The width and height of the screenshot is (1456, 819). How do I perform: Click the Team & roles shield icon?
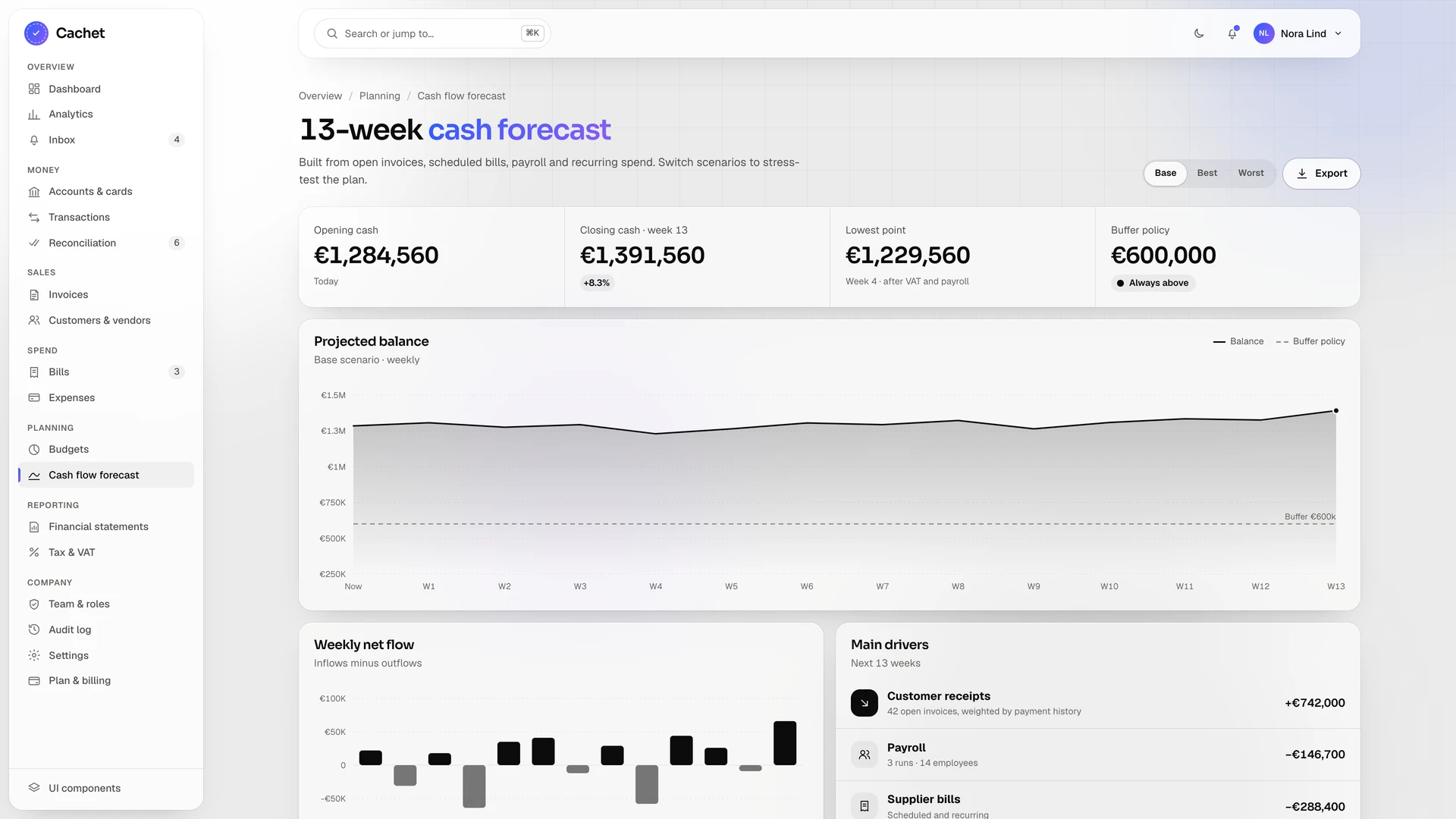[34, 604]
